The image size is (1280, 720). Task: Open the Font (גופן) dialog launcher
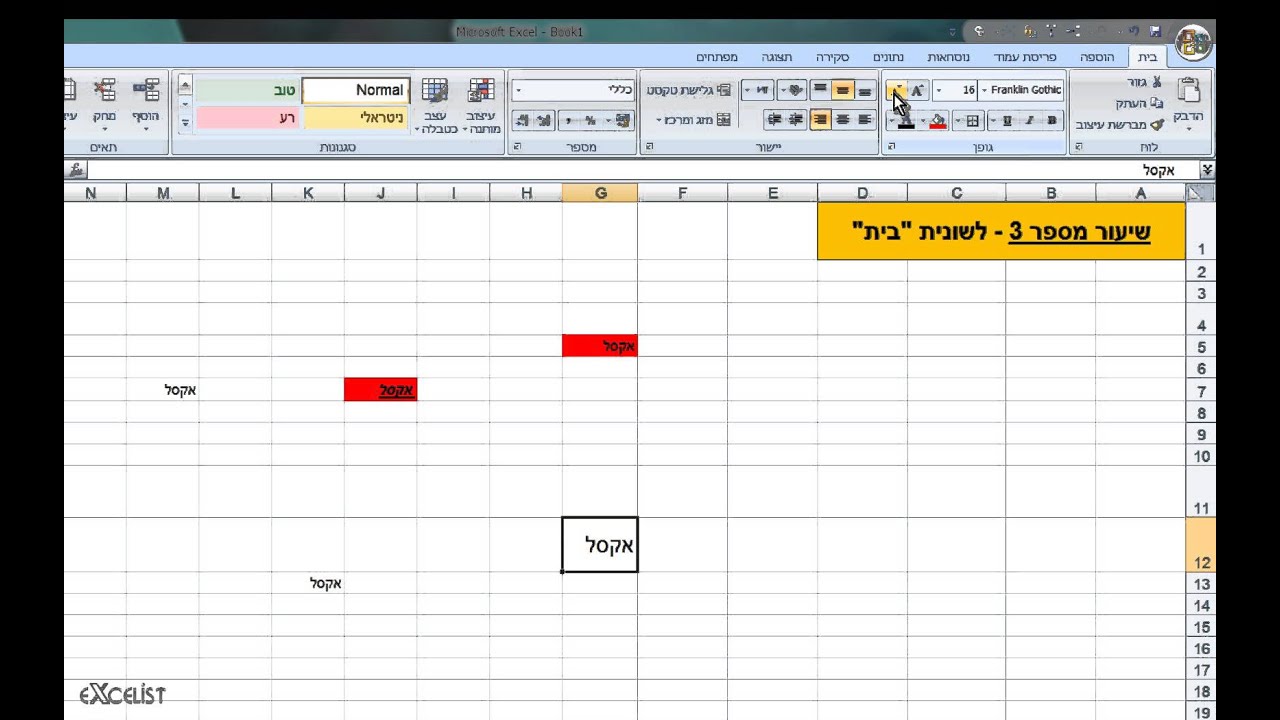(891, 147)
